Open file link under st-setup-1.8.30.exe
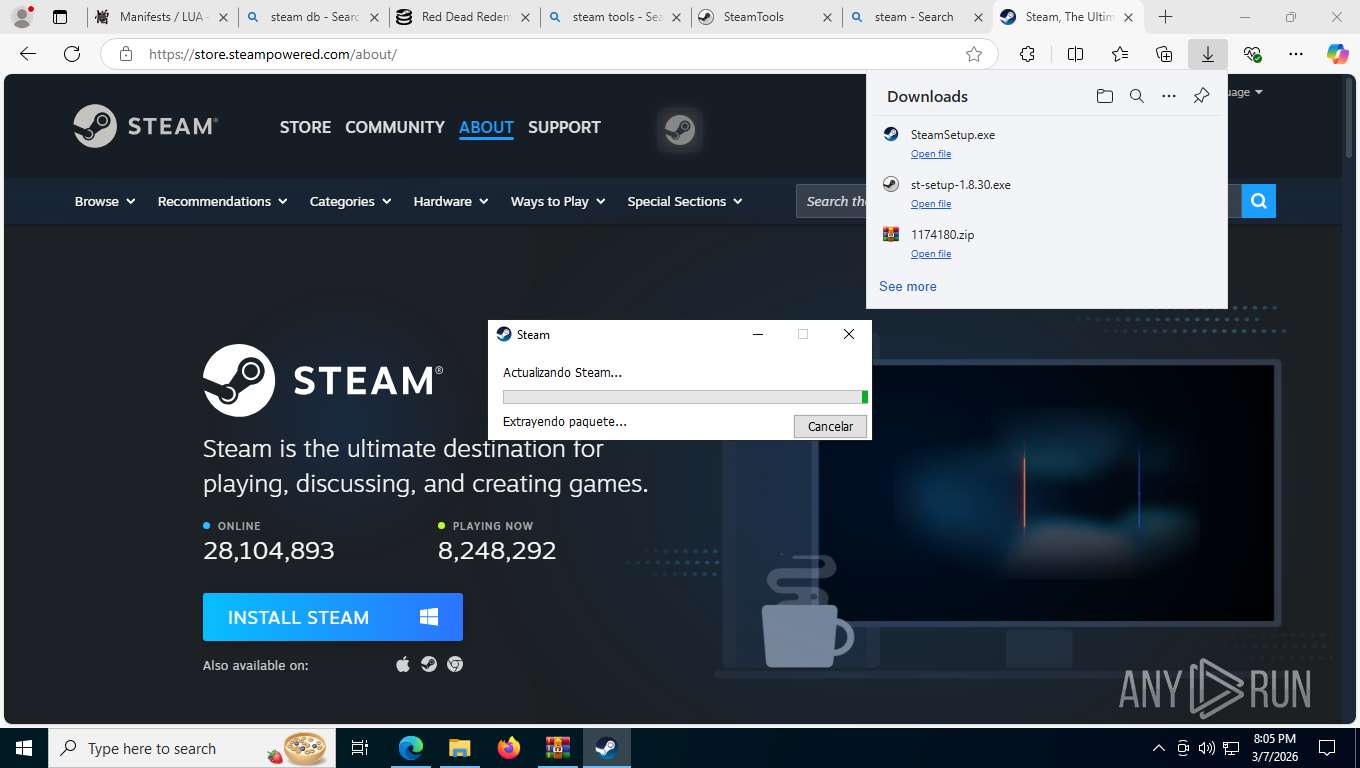The width and height of the screenshot is (1360, 768). tap(931, 204)
